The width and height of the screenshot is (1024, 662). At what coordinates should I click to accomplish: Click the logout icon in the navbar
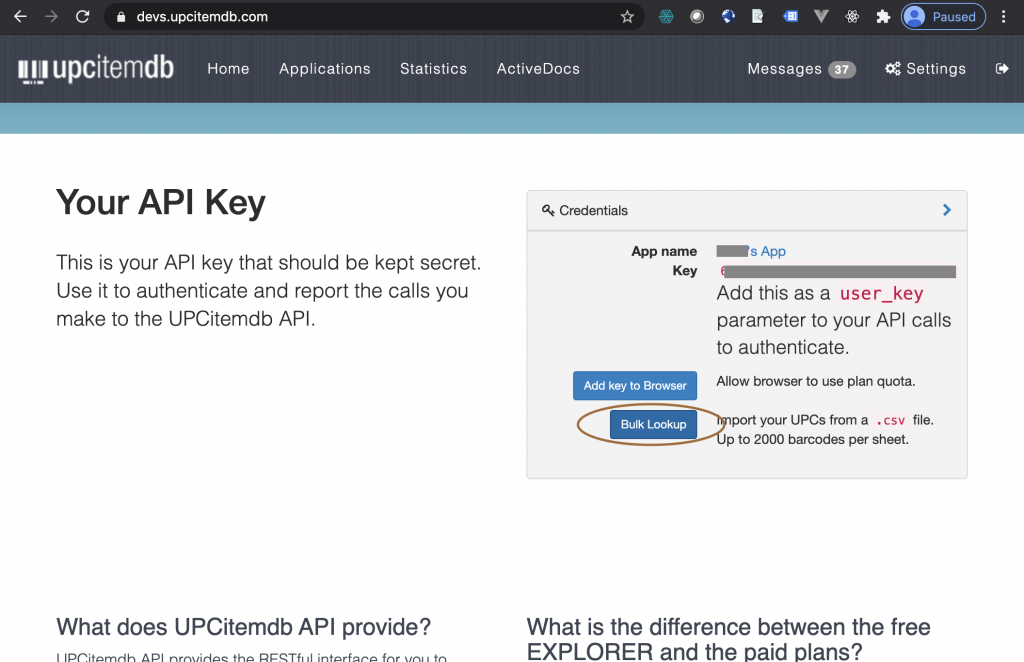(1002, 69)
